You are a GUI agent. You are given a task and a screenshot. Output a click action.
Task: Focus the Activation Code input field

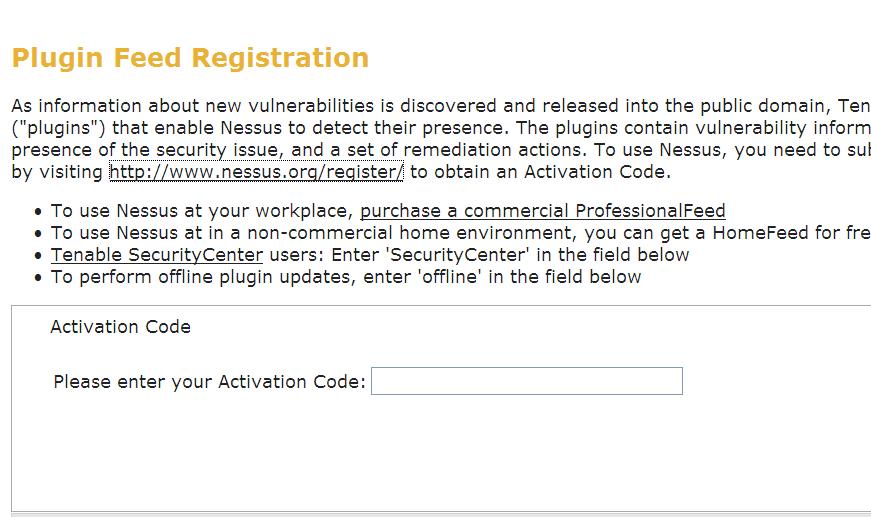pyautogui.click(x=526, y=381)
